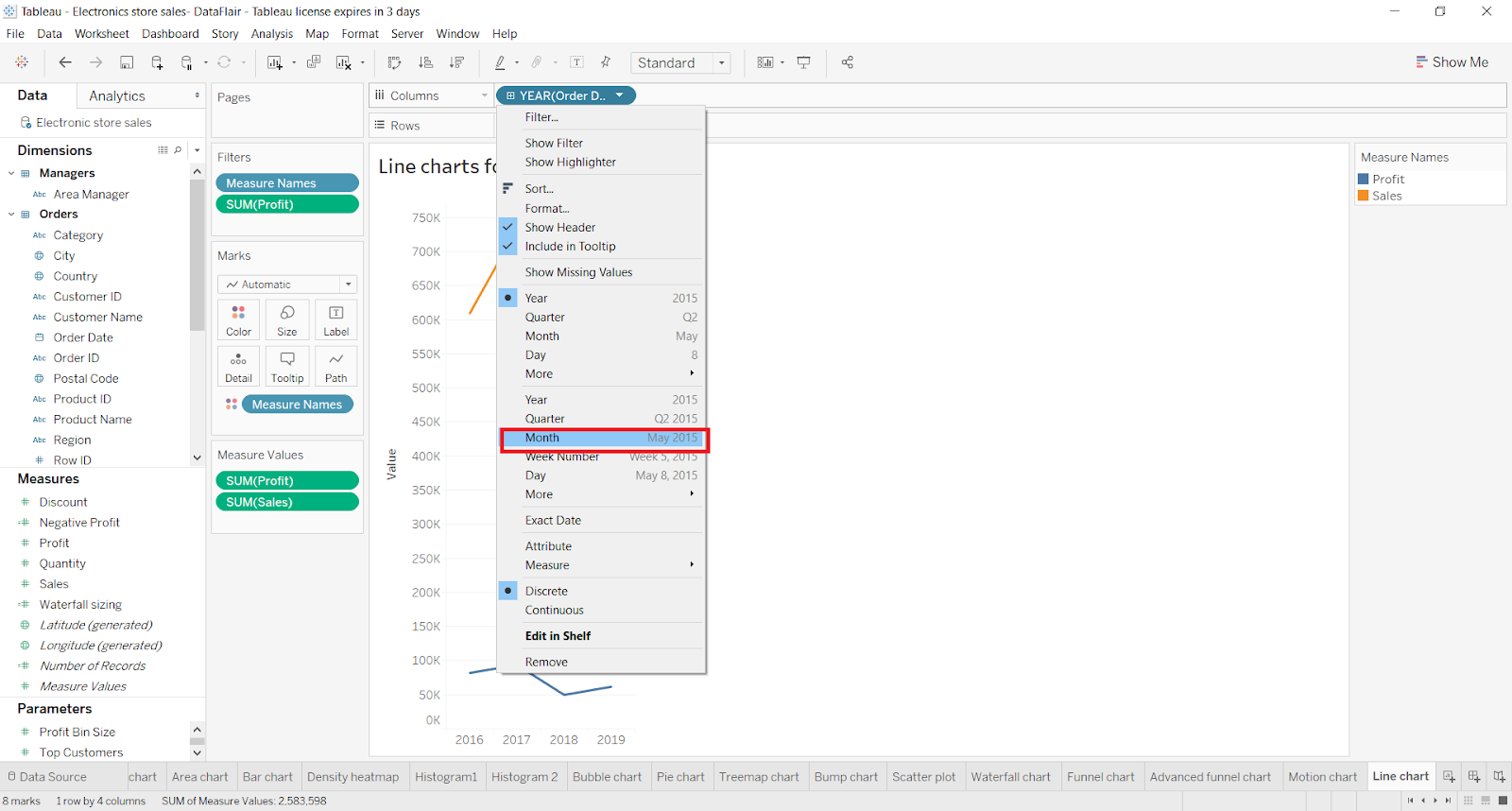The image size is (1512, 811).
Task: Open the Analysis menu
Action: pyautogui.click(x=272, y=33)
